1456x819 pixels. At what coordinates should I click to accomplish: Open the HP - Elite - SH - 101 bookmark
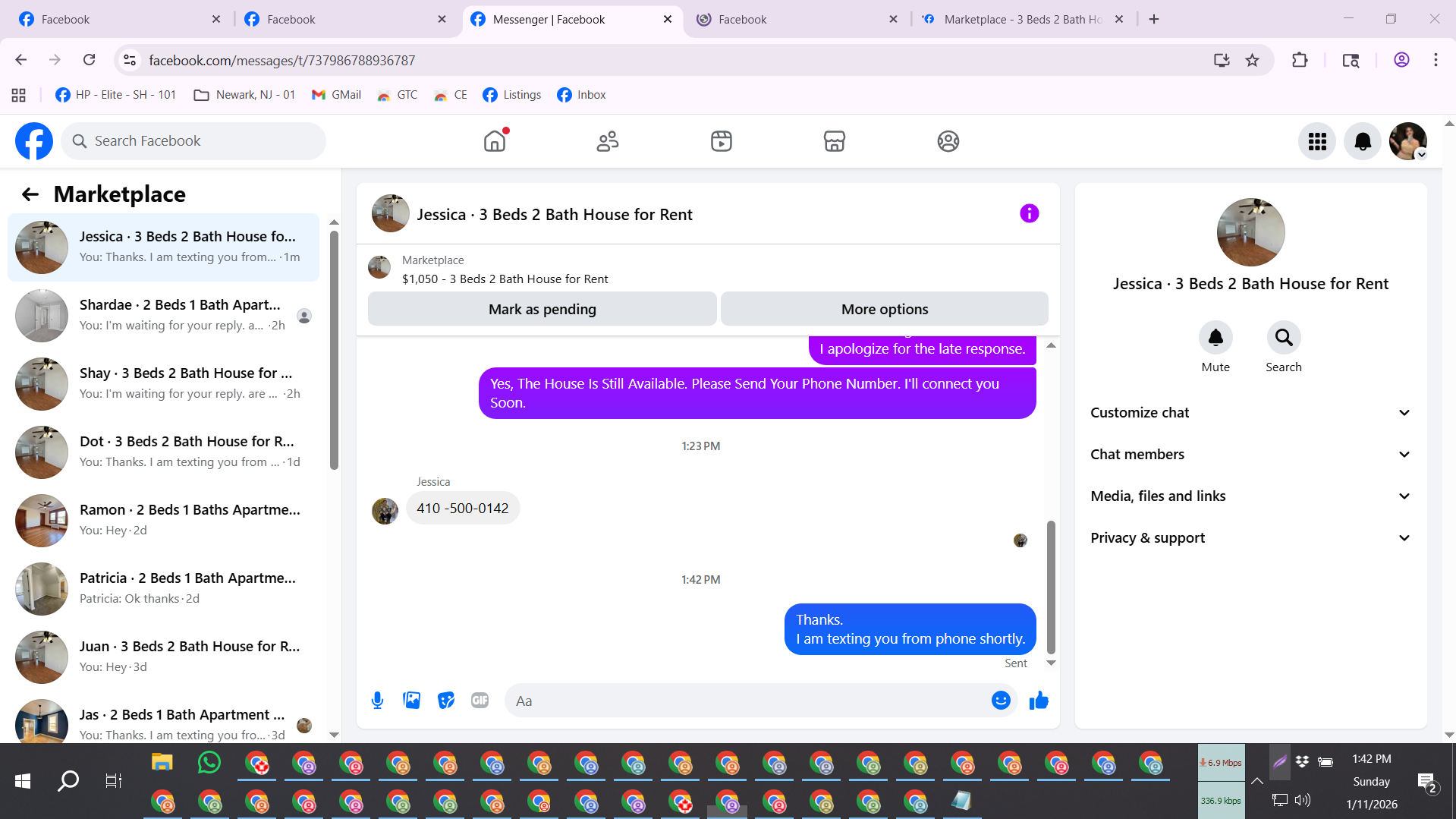coord(116,95)
